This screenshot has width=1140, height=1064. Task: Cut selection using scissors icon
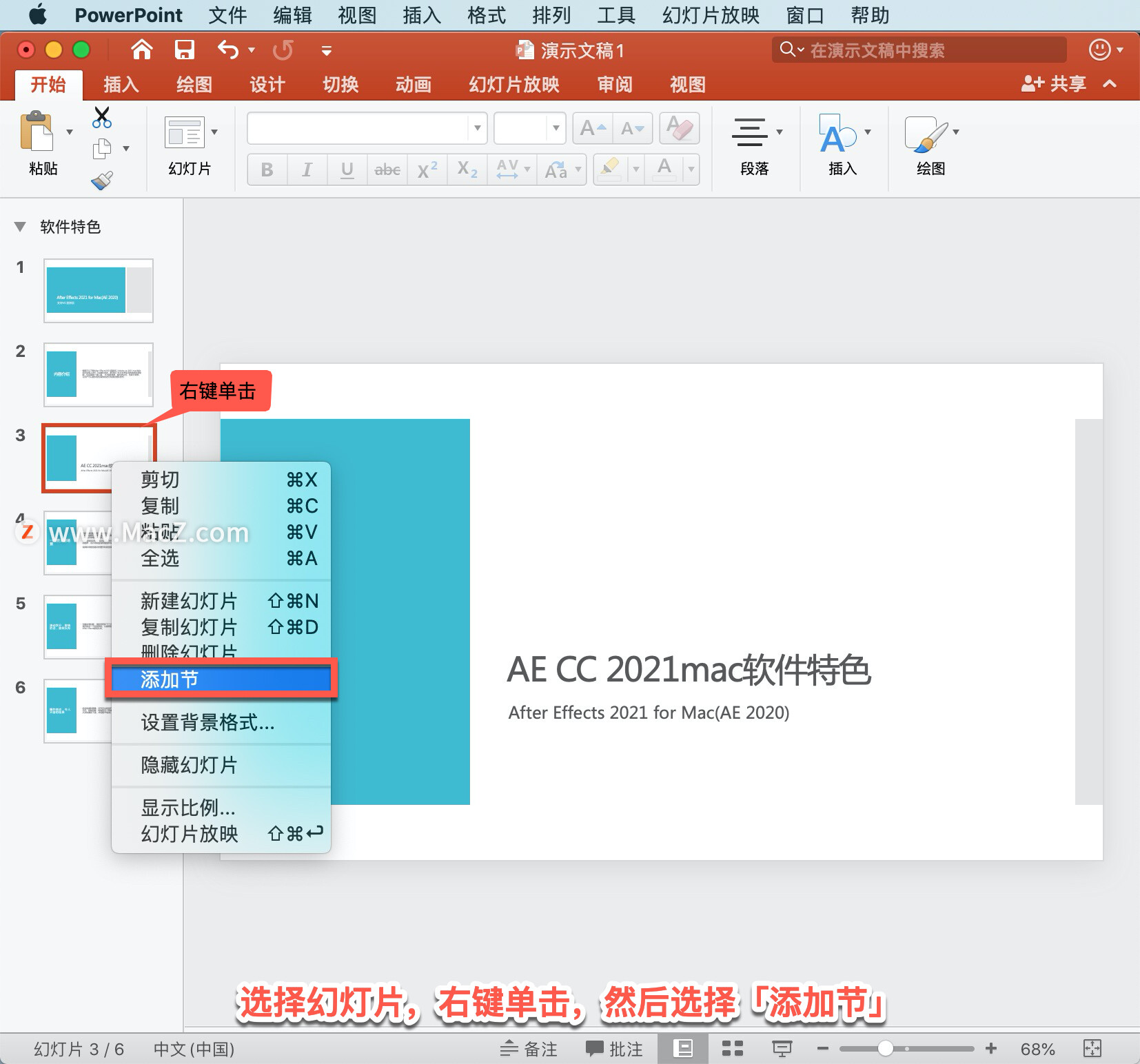click(x=102, y=117)
